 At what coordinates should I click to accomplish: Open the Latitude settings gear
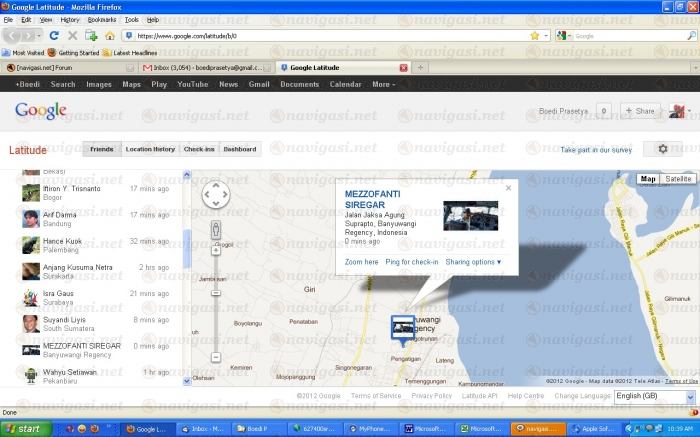coord(662,149)
